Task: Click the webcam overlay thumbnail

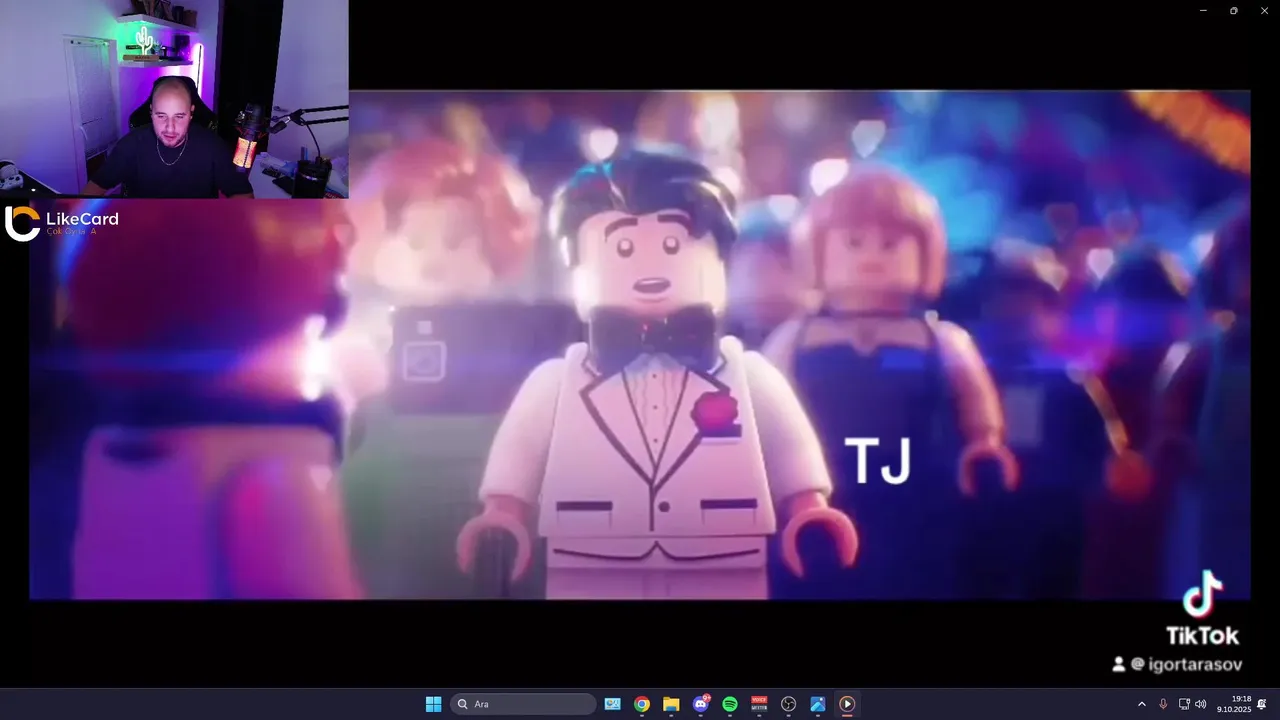Action: [x=174, y=99]
